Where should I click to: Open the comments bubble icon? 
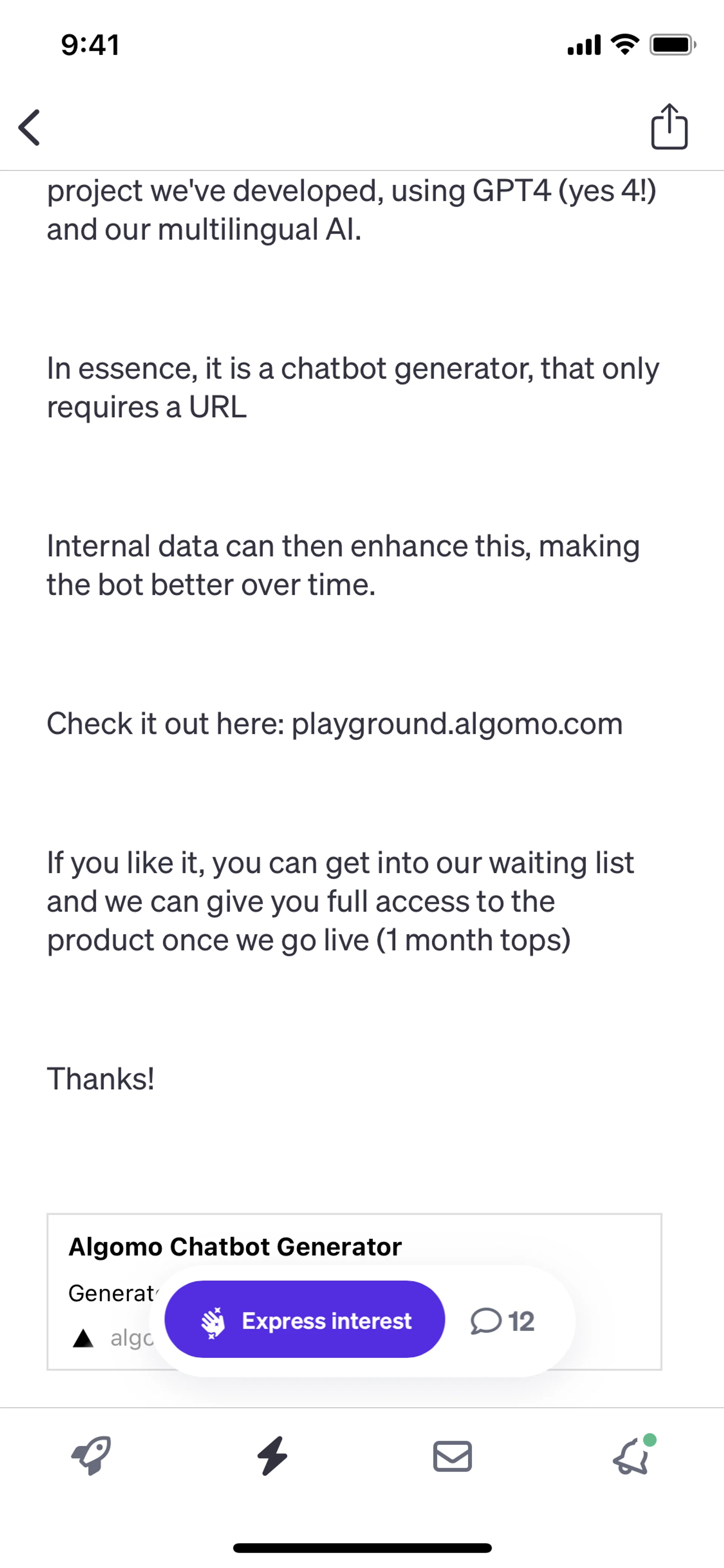point(486,1321)
